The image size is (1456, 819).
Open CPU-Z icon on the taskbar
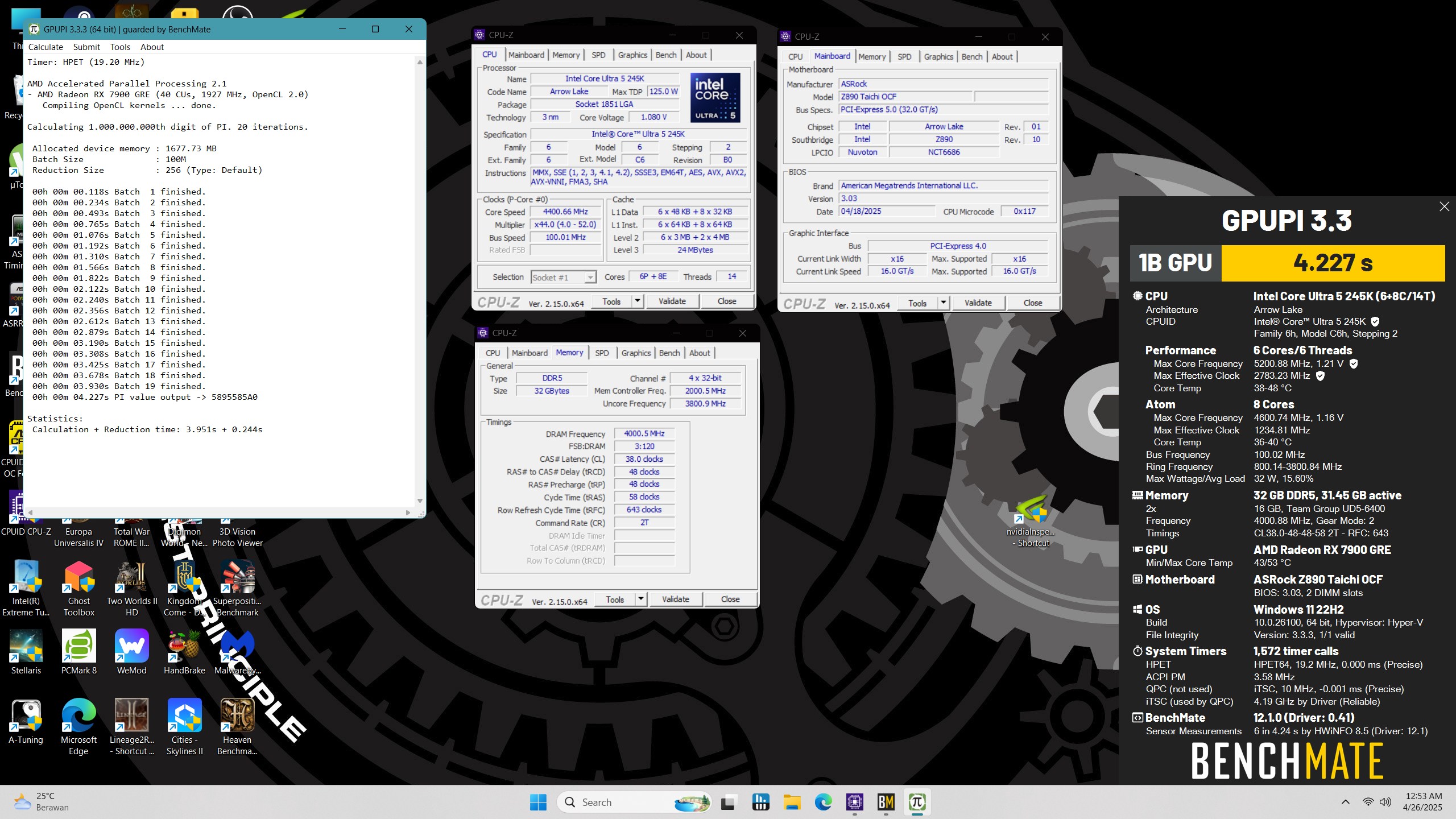[x=854, y=803]
